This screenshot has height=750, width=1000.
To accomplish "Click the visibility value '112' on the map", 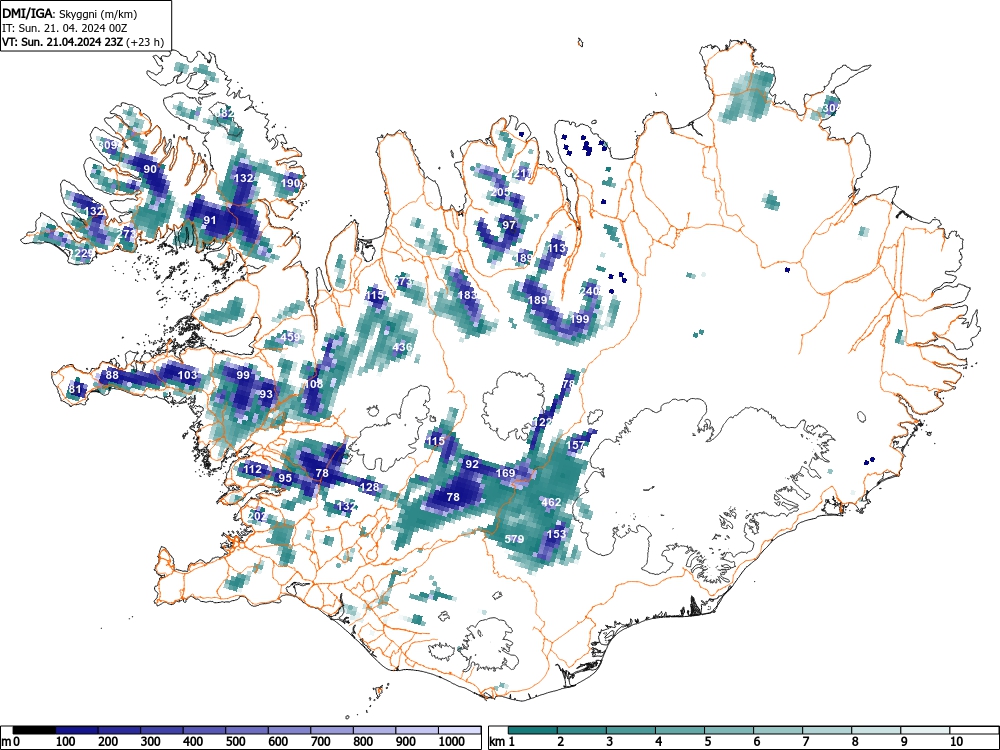I will tap(253, 469).
